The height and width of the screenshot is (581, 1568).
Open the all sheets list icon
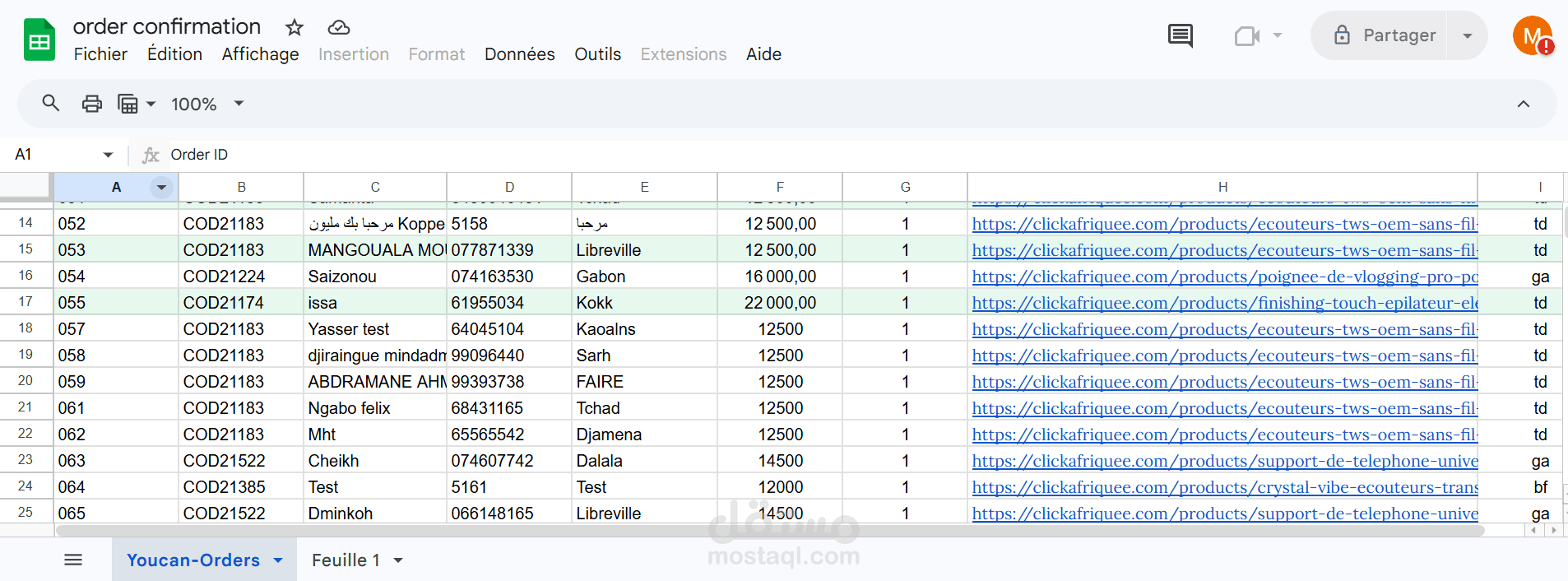[x=73, y=560]
